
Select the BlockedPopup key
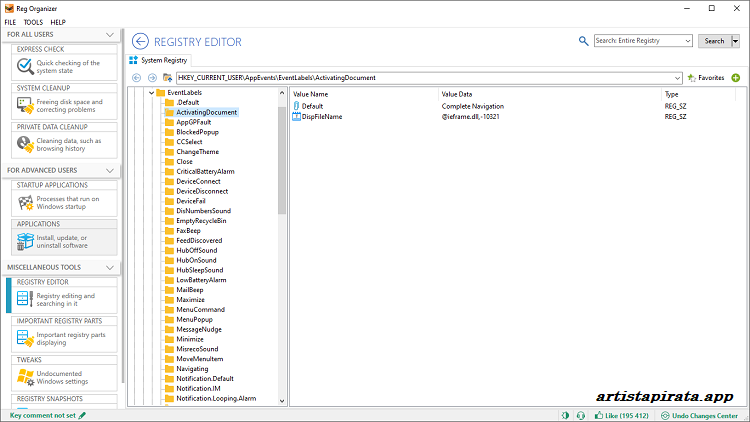click(197, 132)
